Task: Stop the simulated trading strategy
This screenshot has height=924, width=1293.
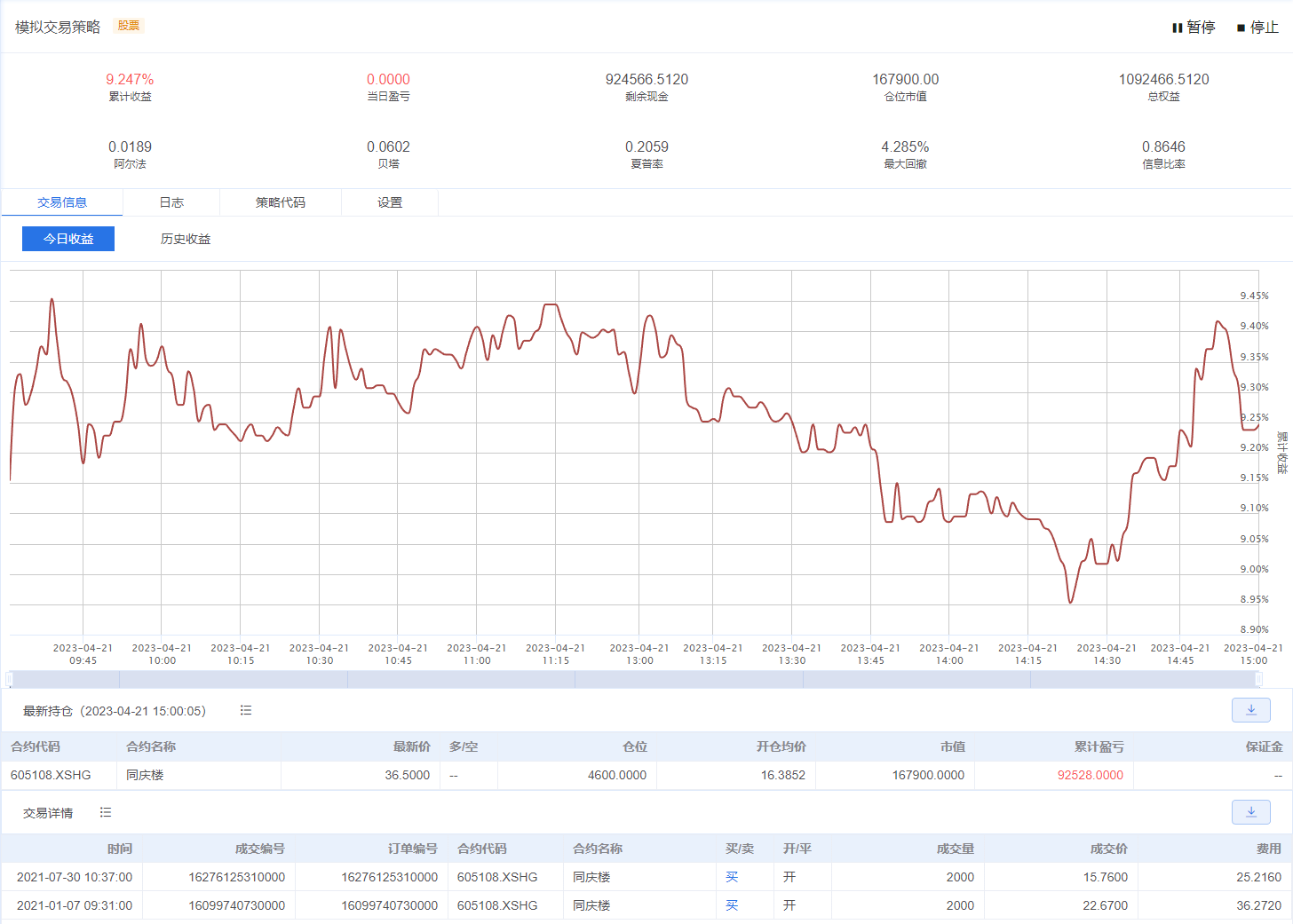Action: tap(1257, 28)
